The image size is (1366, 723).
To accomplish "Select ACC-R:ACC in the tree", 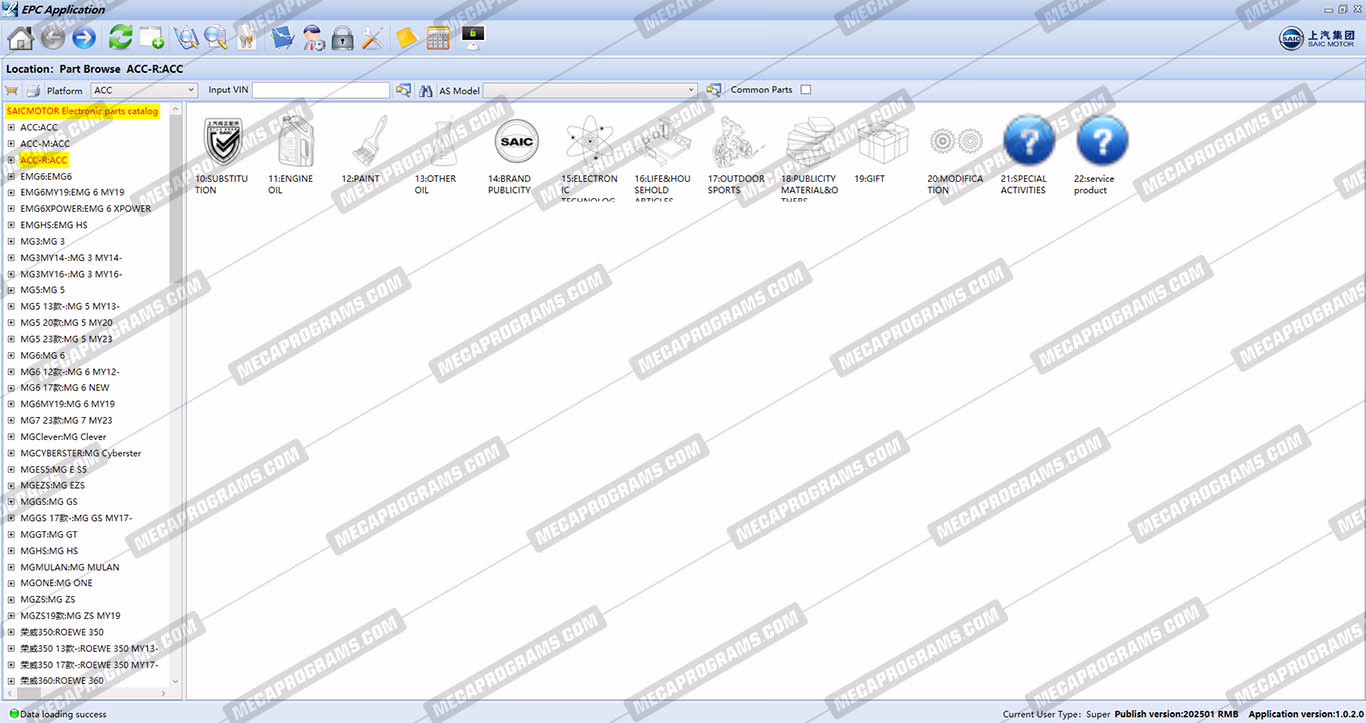I will pyautogui.click(x=44, y=160).
